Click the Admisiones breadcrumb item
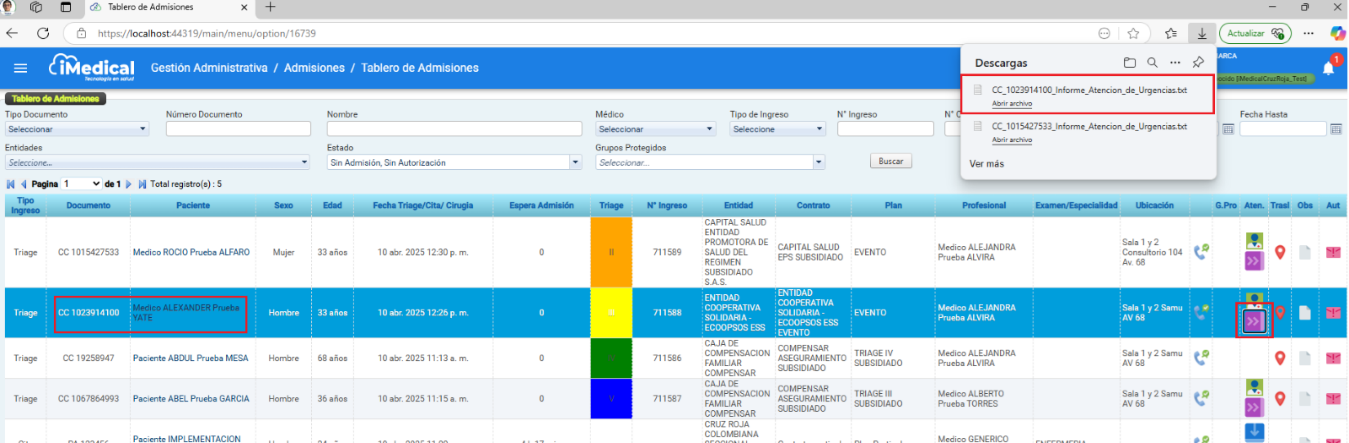This screenshot has width=1349, height=443. [x=314, y=68]
